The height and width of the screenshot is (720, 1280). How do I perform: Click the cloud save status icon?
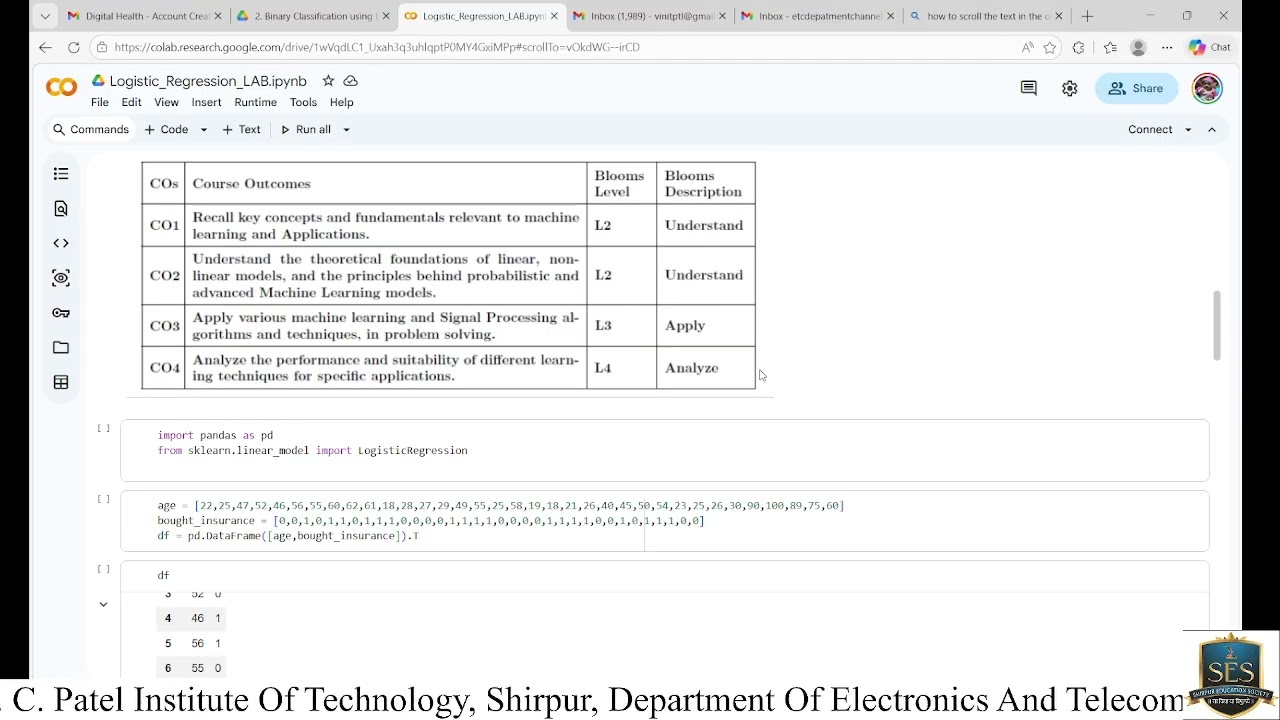[x=350, y=81]
